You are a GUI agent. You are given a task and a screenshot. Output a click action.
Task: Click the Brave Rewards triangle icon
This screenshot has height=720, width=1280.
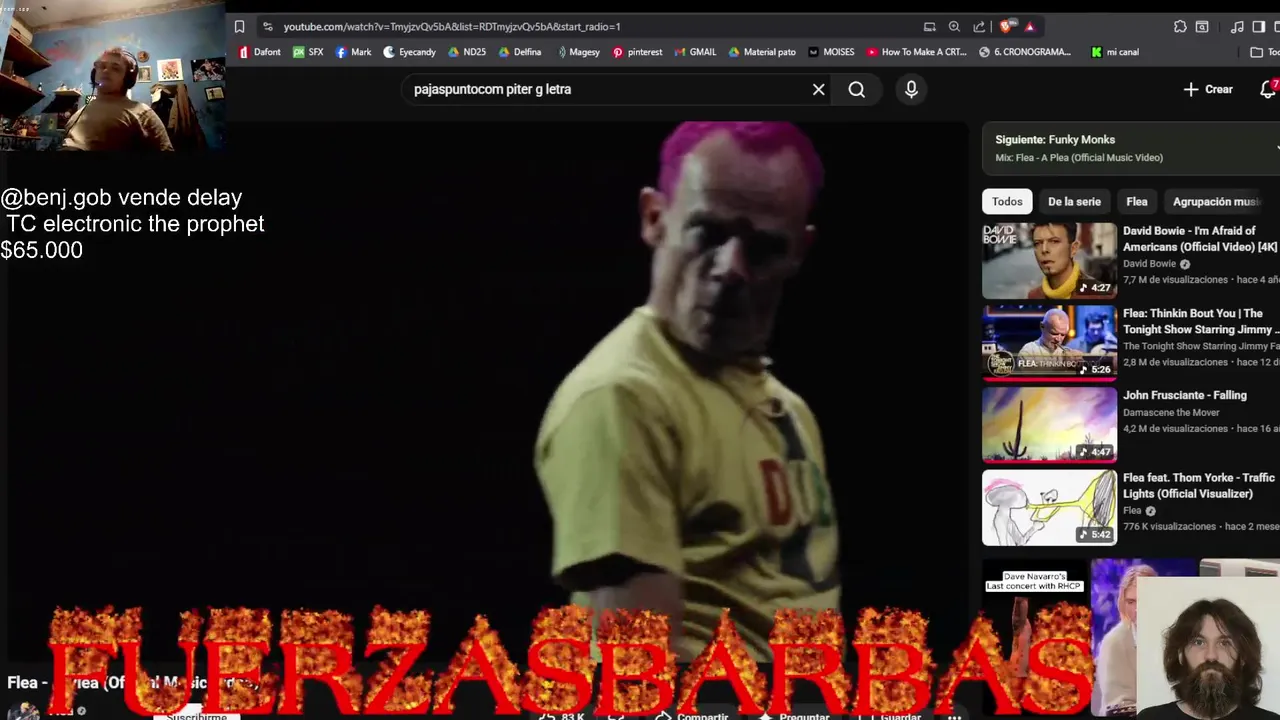(x=1029, y=27)
